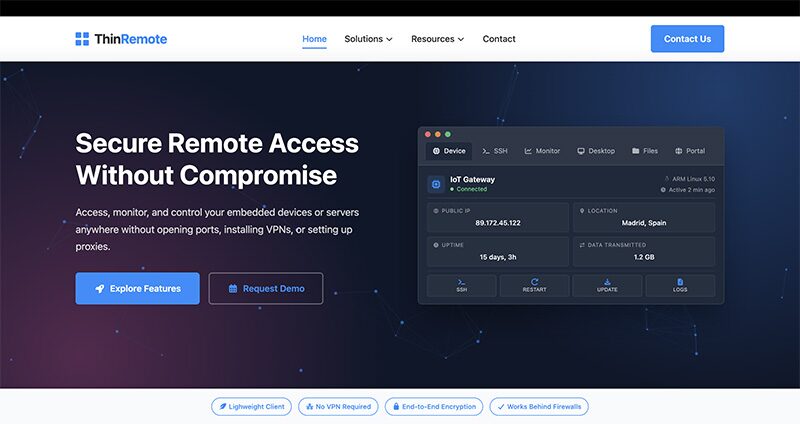
Task: Open the Home nav link
Action: (314, 39)
